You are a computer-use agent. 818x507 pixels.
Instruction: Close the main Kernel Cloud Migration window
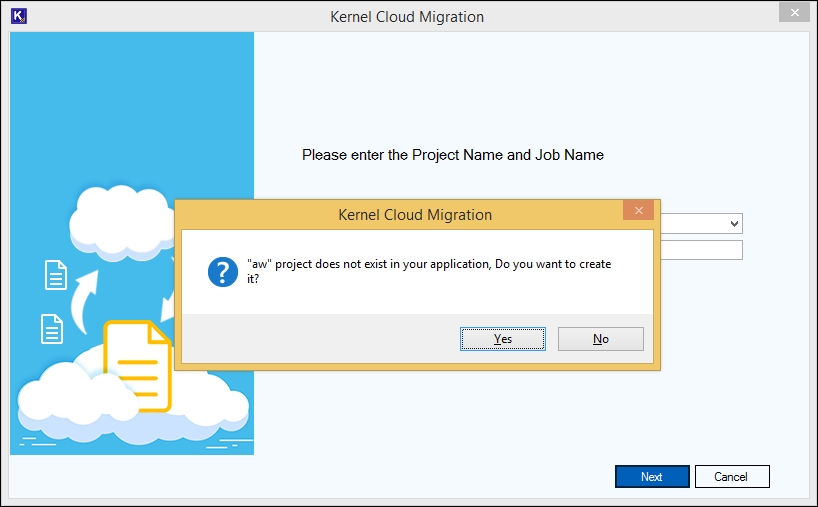click(794, 13)
